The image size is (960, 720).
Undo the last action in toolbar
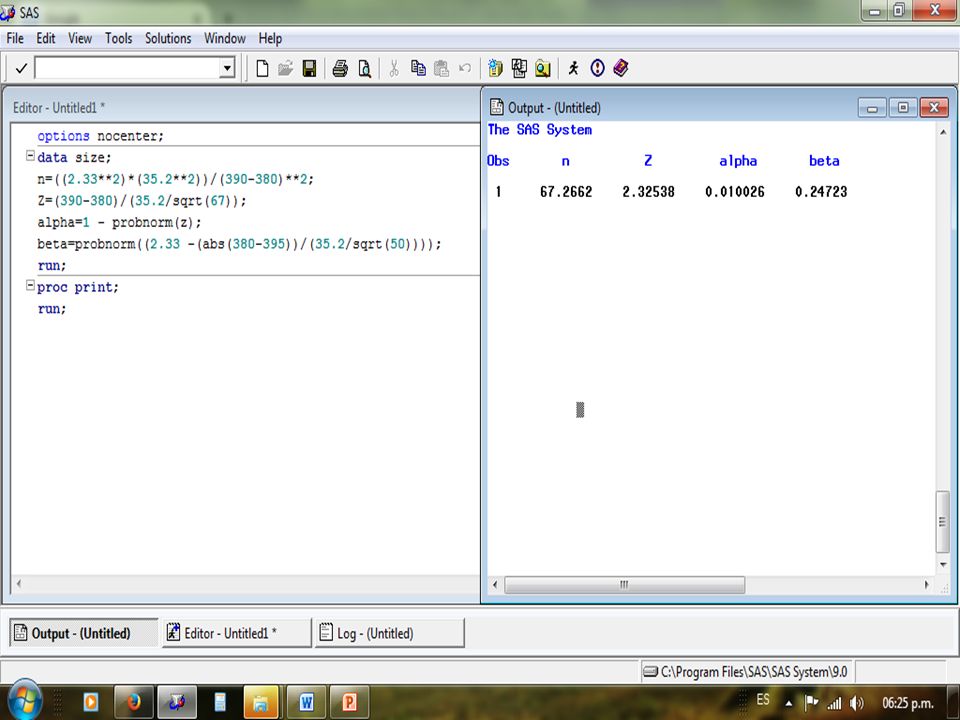click(x=465, y=68)
